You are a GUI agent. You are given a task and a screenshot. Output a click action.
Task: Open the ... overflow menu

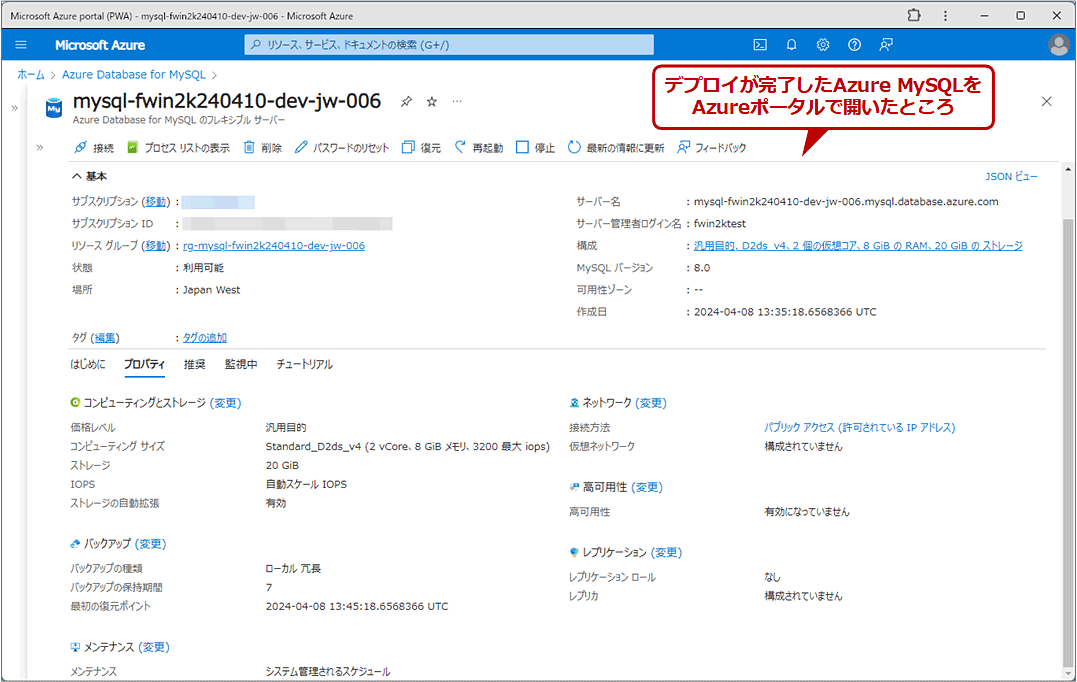point(457,101)
